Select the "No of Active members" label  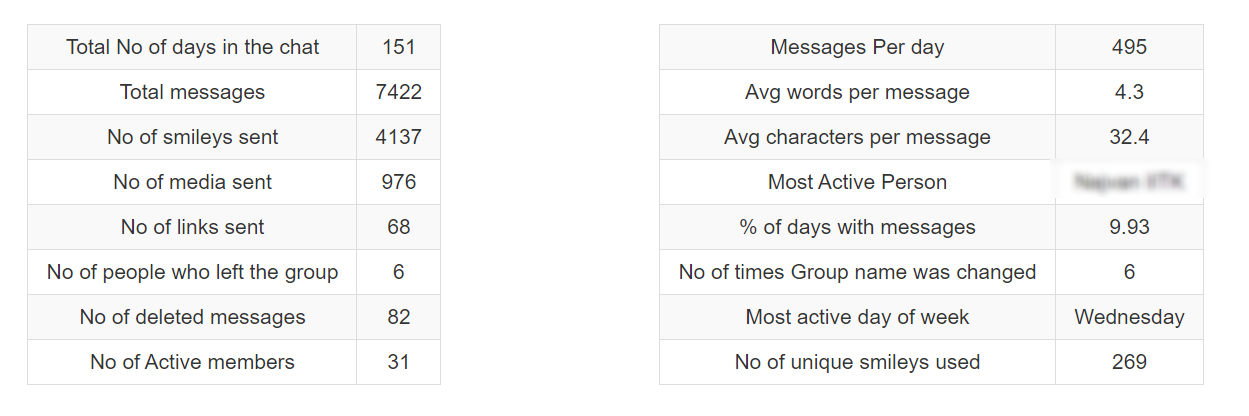point(192,362)
